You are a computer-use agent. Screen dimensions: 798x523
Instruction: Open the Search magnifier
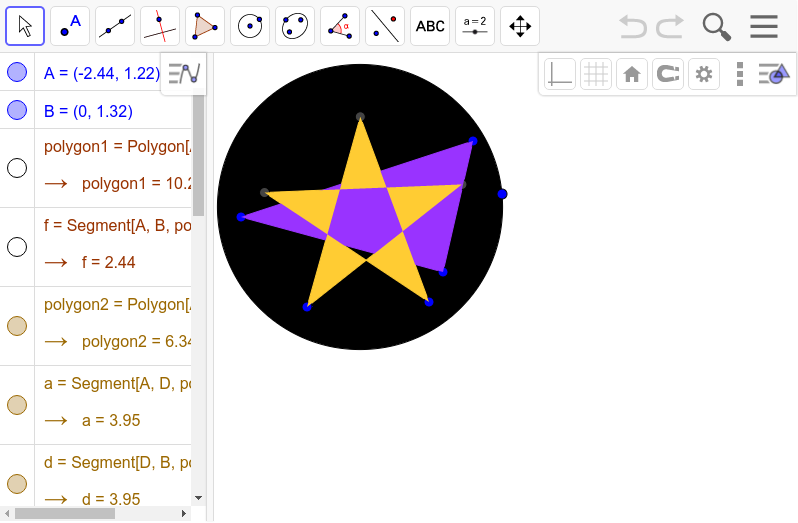pyautogui.click(x=717, y=27)
